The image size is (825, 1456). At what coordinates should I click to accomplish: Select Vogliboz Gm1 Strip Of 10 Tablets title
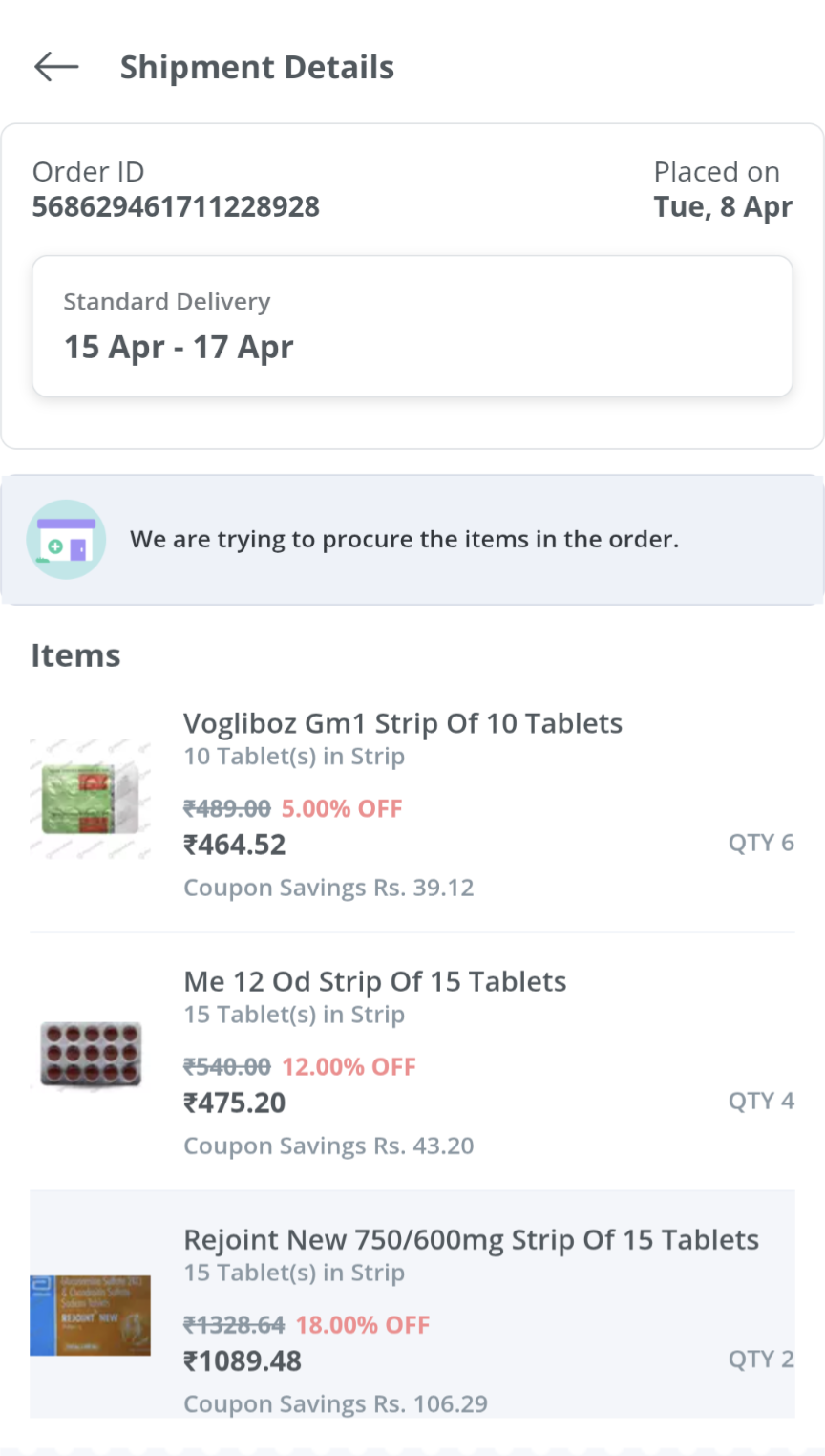(402, 723)
